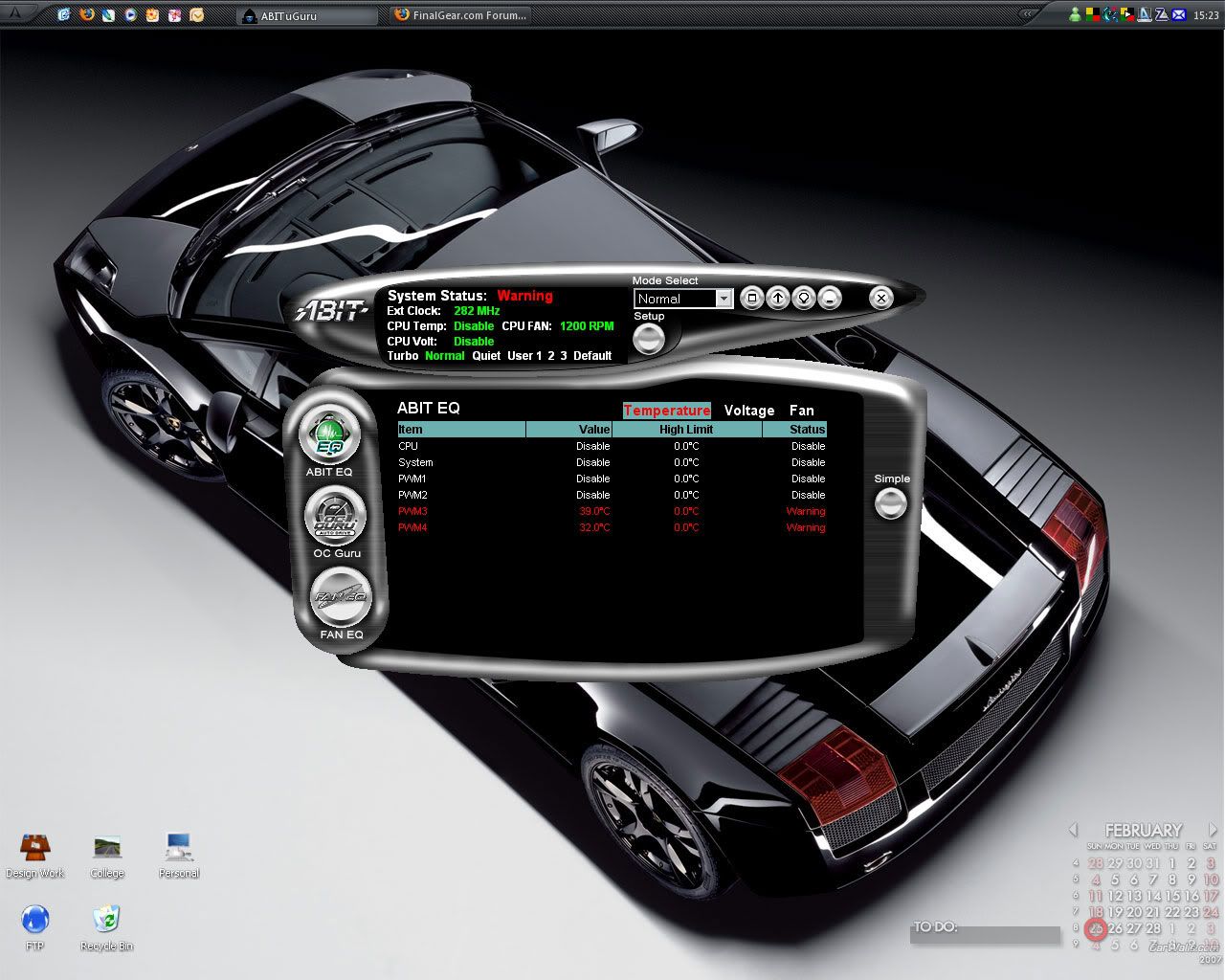This screenshot has height=980, width=1225.
Task: Open the Design Work desktop folder
Action: pos(35,855)
